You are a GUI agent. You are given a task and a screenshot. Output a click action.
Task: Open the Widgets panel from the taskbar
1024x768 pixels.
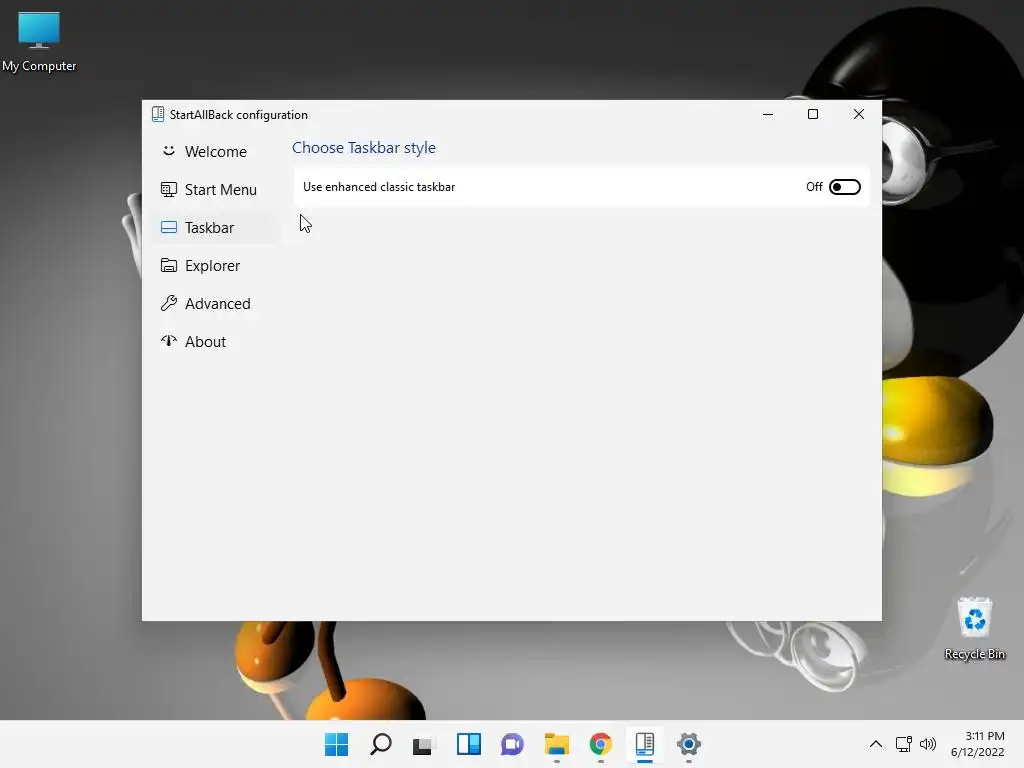pyautogui.click(x=468, y=744)
